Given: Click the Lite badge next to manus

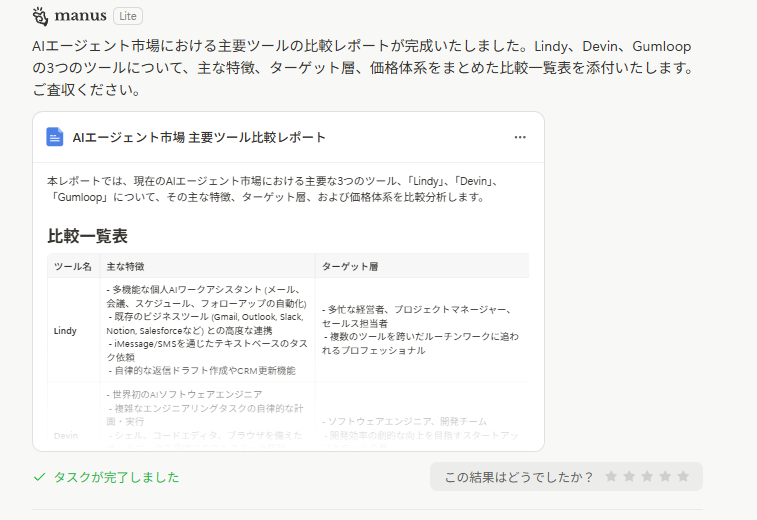Looking at the screenshot, I should (128, 16).
